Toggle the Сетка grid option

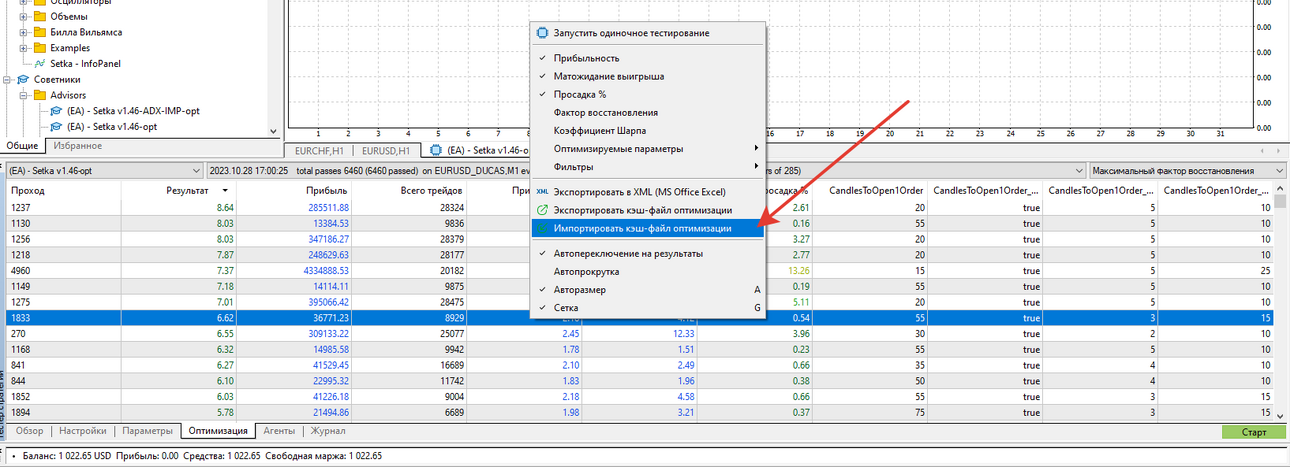(567, 308)
